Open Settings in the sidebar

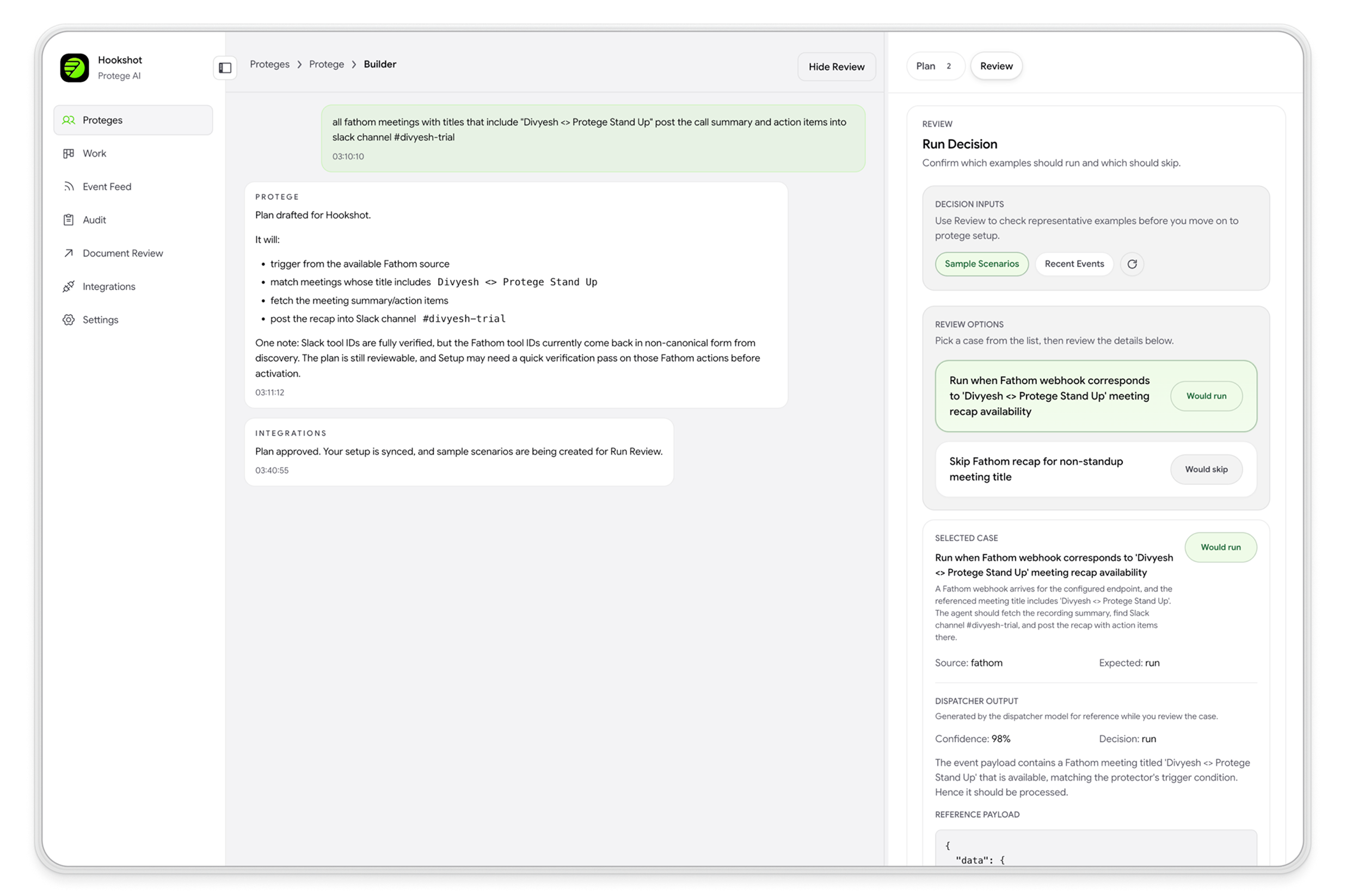click(x=133, y=320)
